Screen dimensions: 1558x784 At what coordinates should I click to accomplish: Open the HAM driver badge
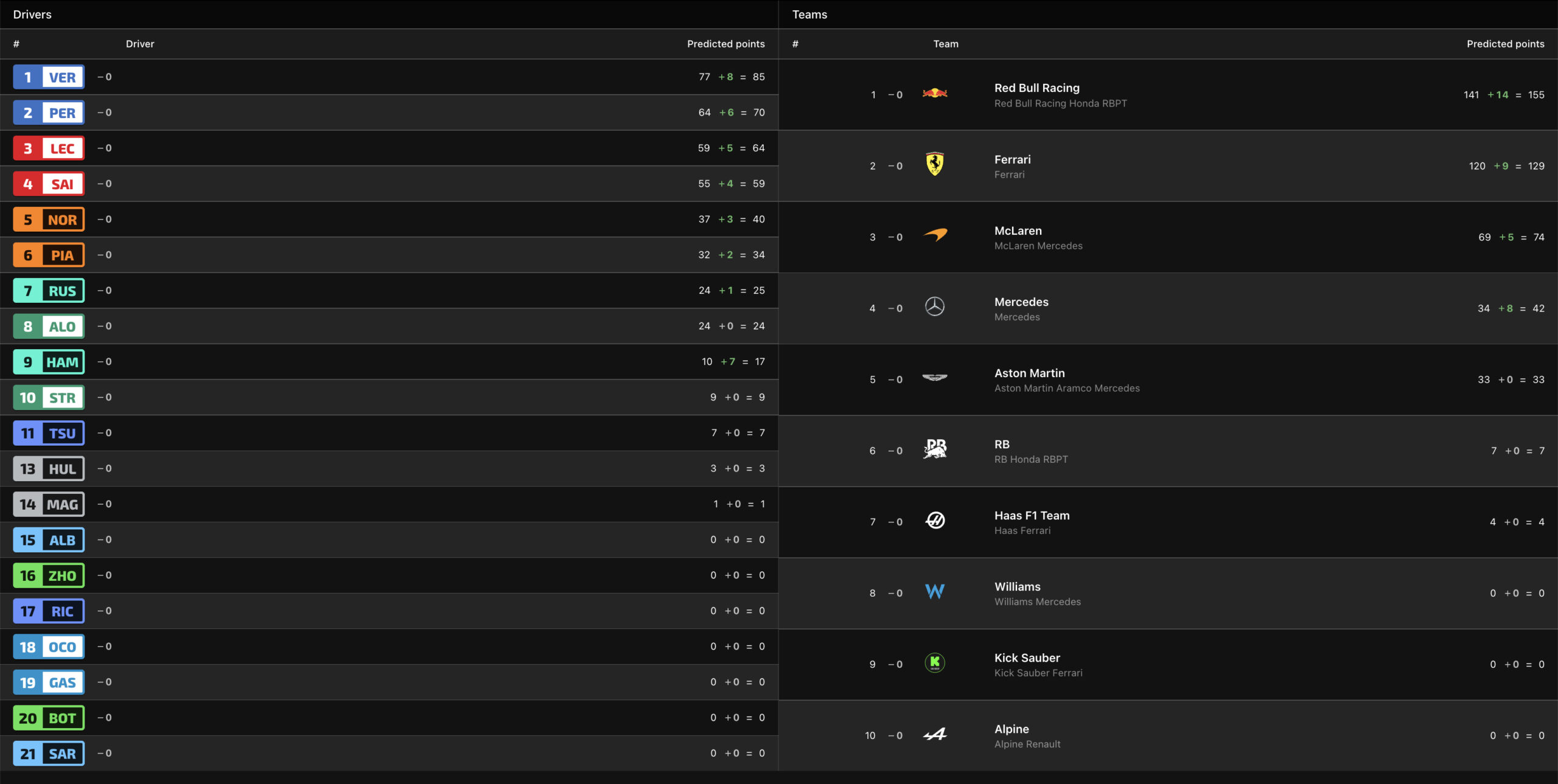point(49,362)
